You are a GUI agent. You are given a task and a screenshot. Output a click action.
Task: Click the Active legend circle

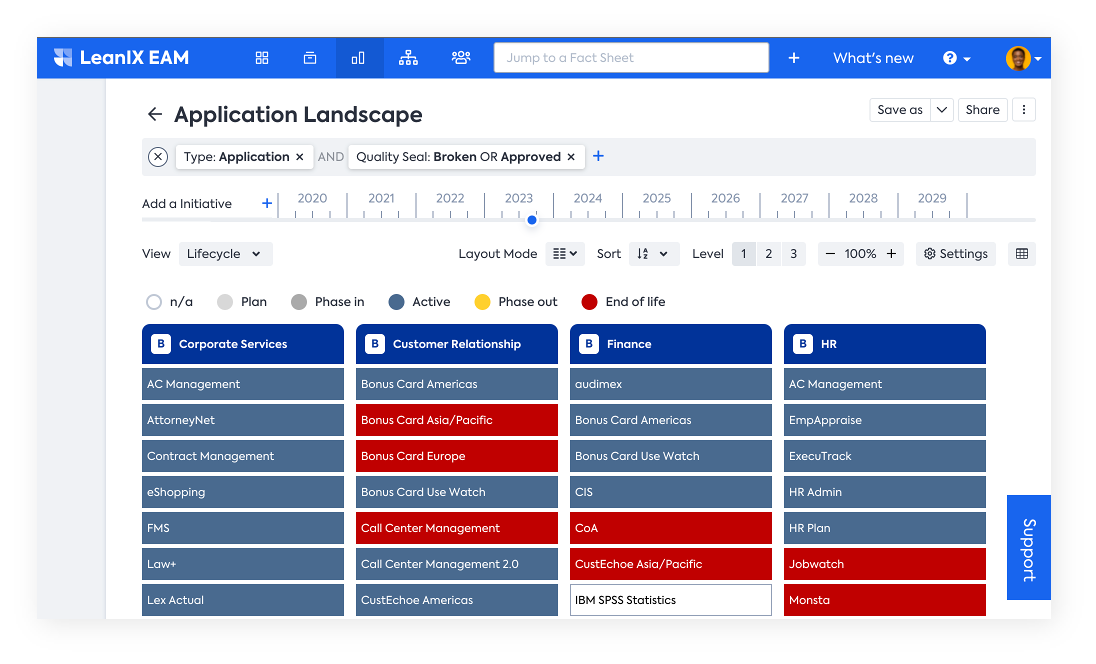[x=396, y=302]
